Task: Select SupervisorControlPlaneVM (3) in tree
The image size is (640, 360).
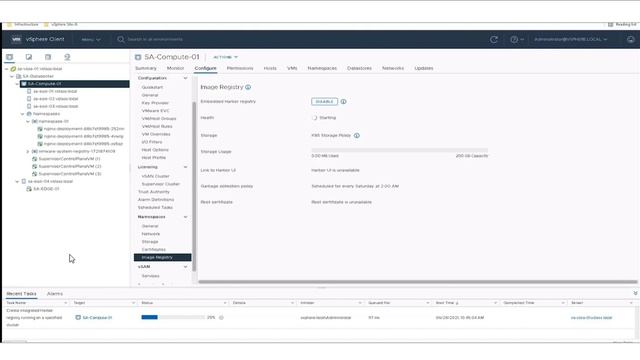Action: (x=70, y=174)
